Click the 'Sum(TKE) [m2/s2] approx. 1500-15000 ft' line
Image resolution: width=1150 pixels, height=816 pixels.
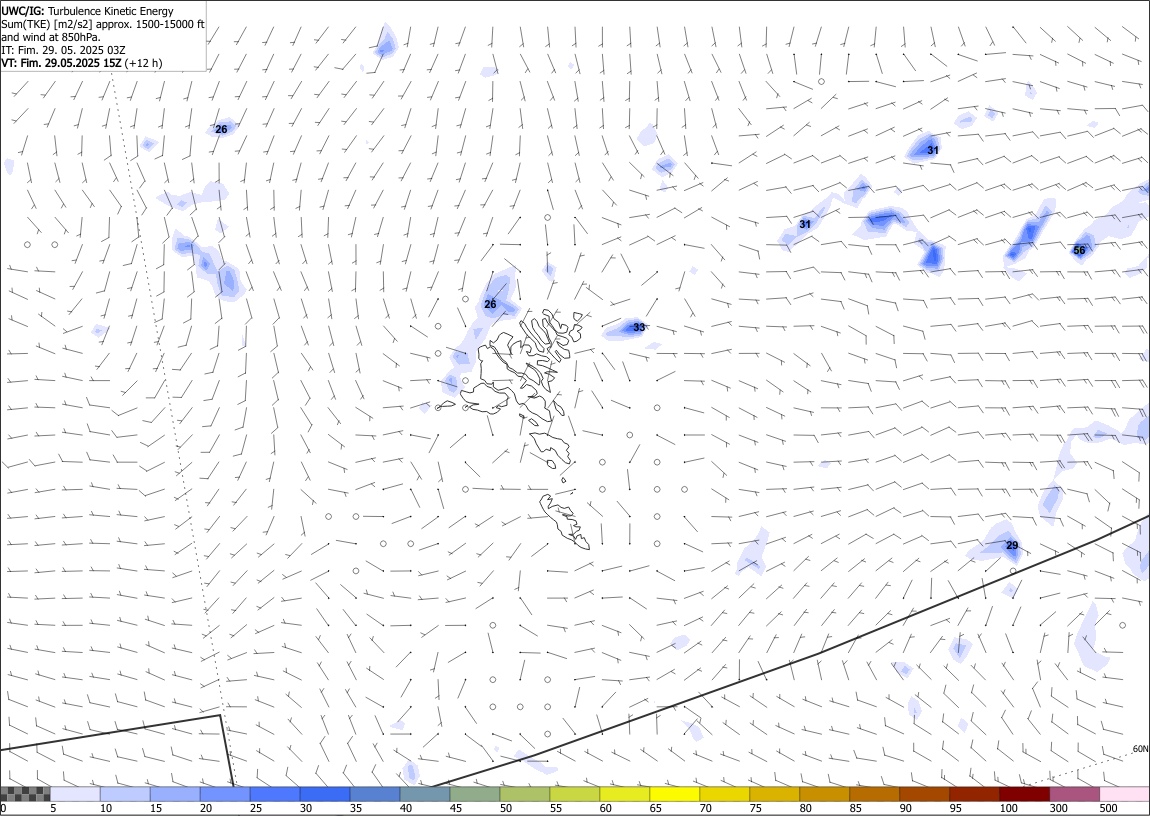tap(103, 24)
